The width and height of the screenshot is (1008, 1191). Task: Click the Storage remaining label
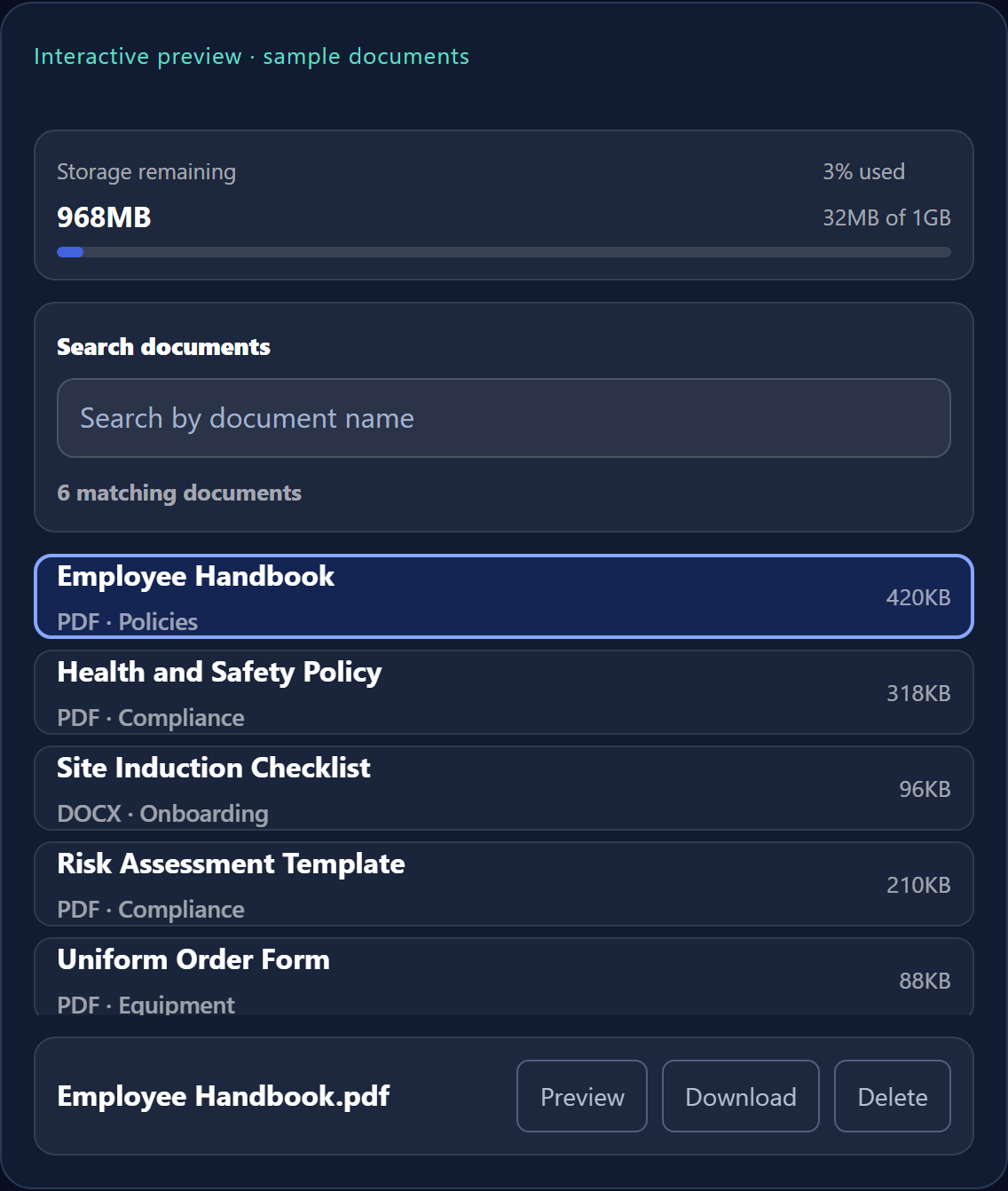click(146, 171)
